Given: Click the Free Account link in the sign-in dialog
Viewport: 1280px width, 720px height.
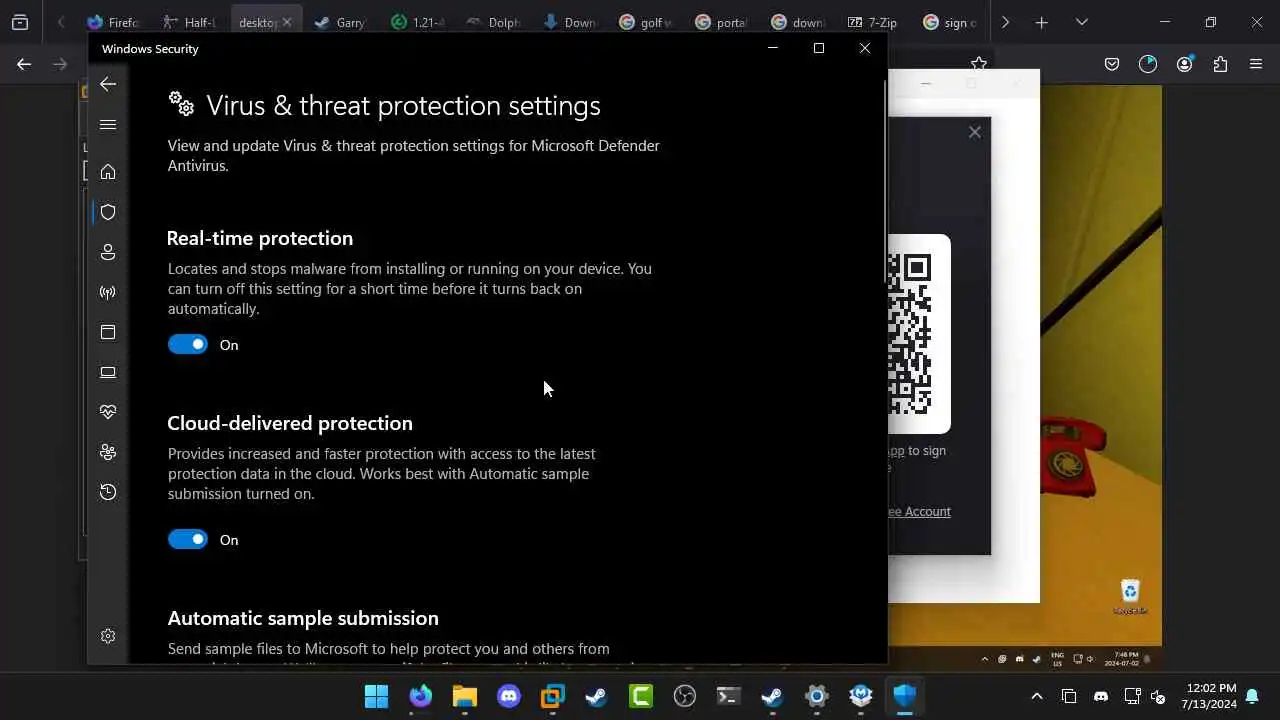Looking at the screenshot, I should (920, 511).
